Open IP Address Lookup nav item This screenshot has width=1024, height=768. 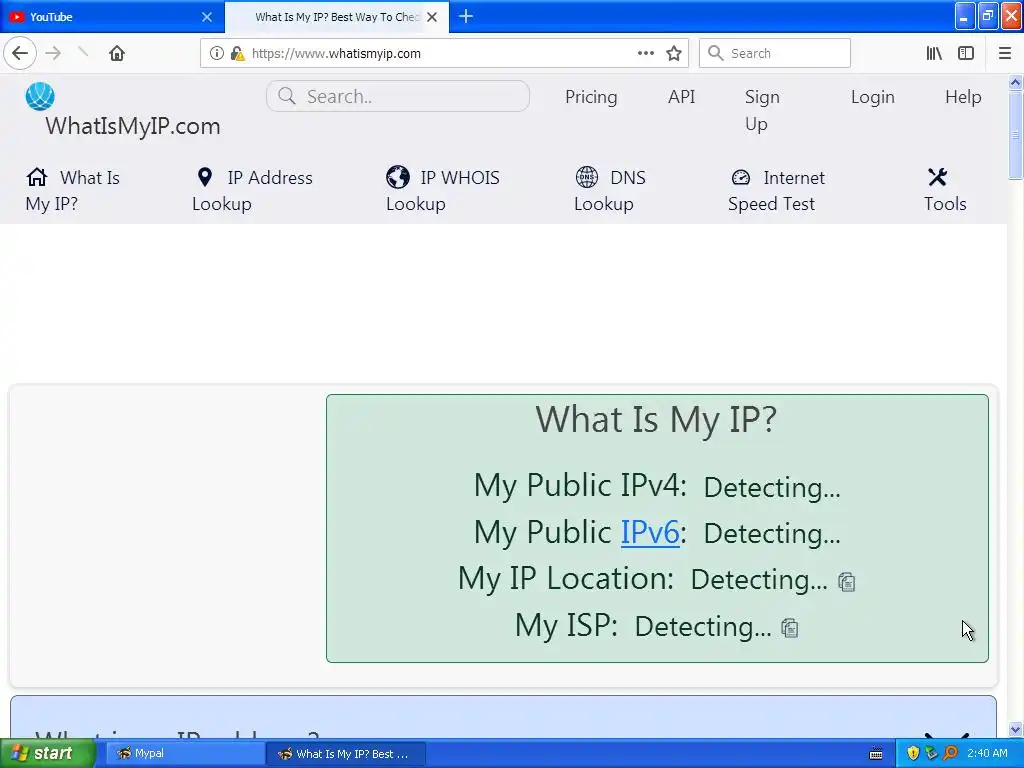[252, 190]
